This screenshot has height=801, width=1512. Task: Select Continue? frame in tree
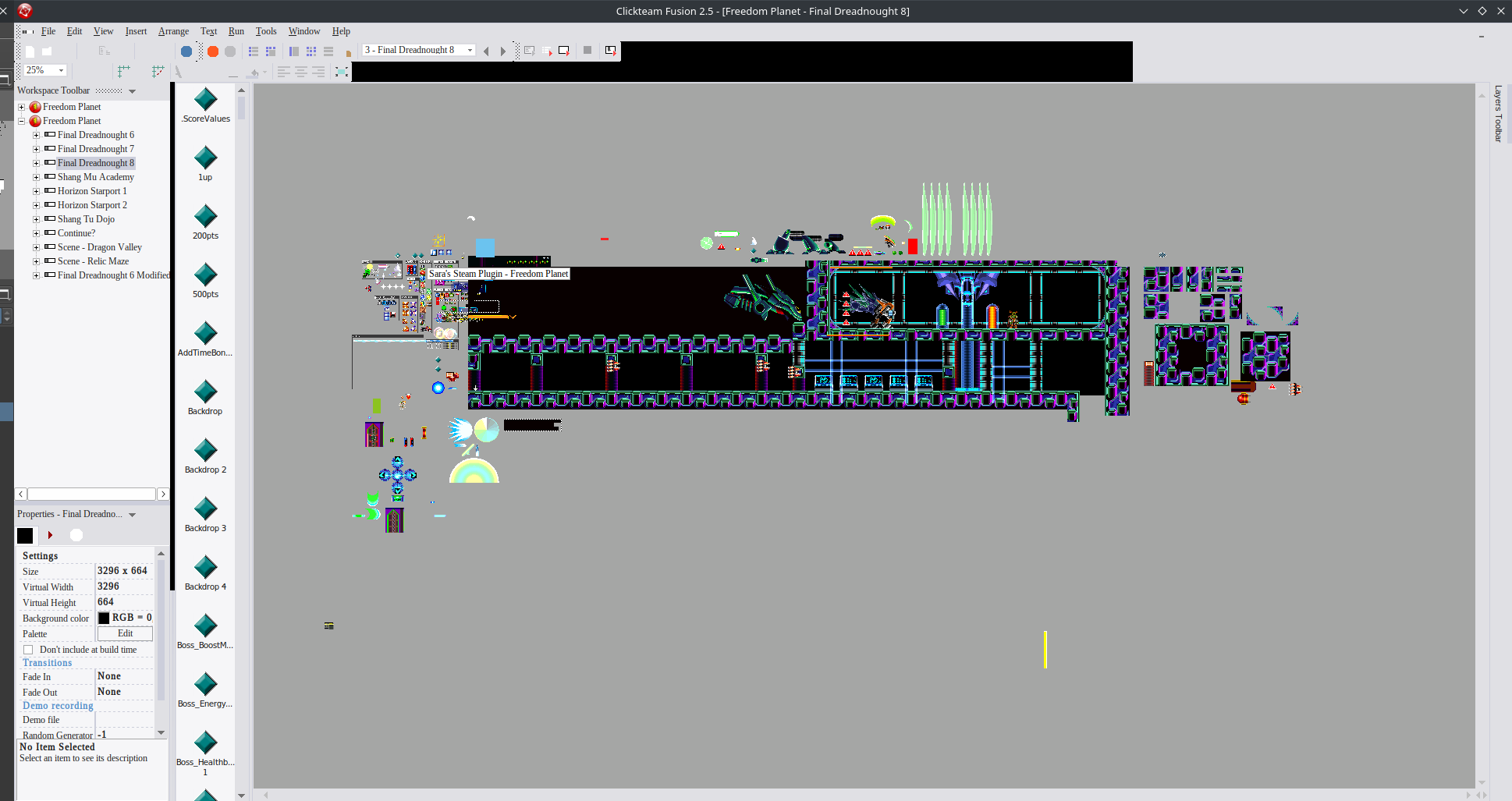(x=76, y=233)
